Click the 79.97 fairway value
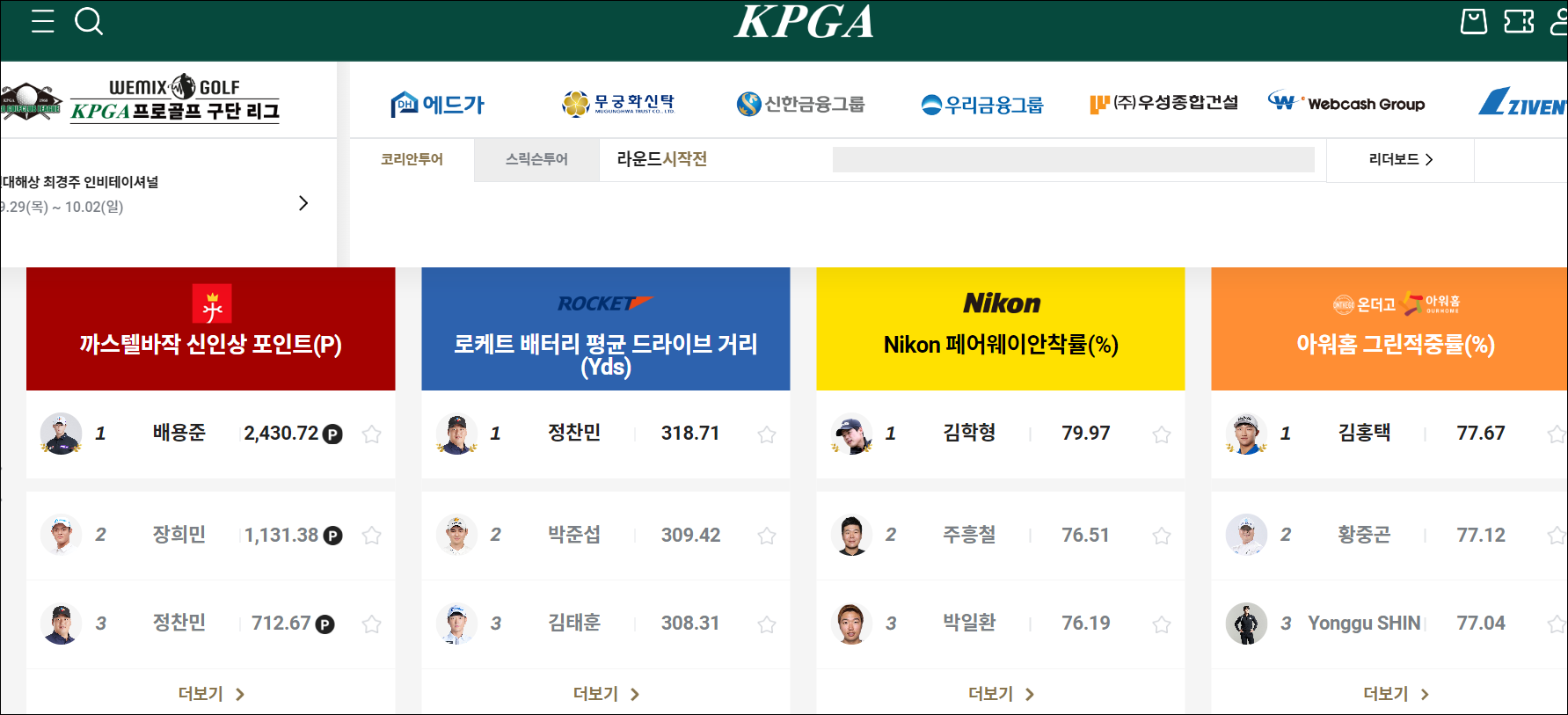This screenshot has height=715, width=1568. click(1085, 433)
